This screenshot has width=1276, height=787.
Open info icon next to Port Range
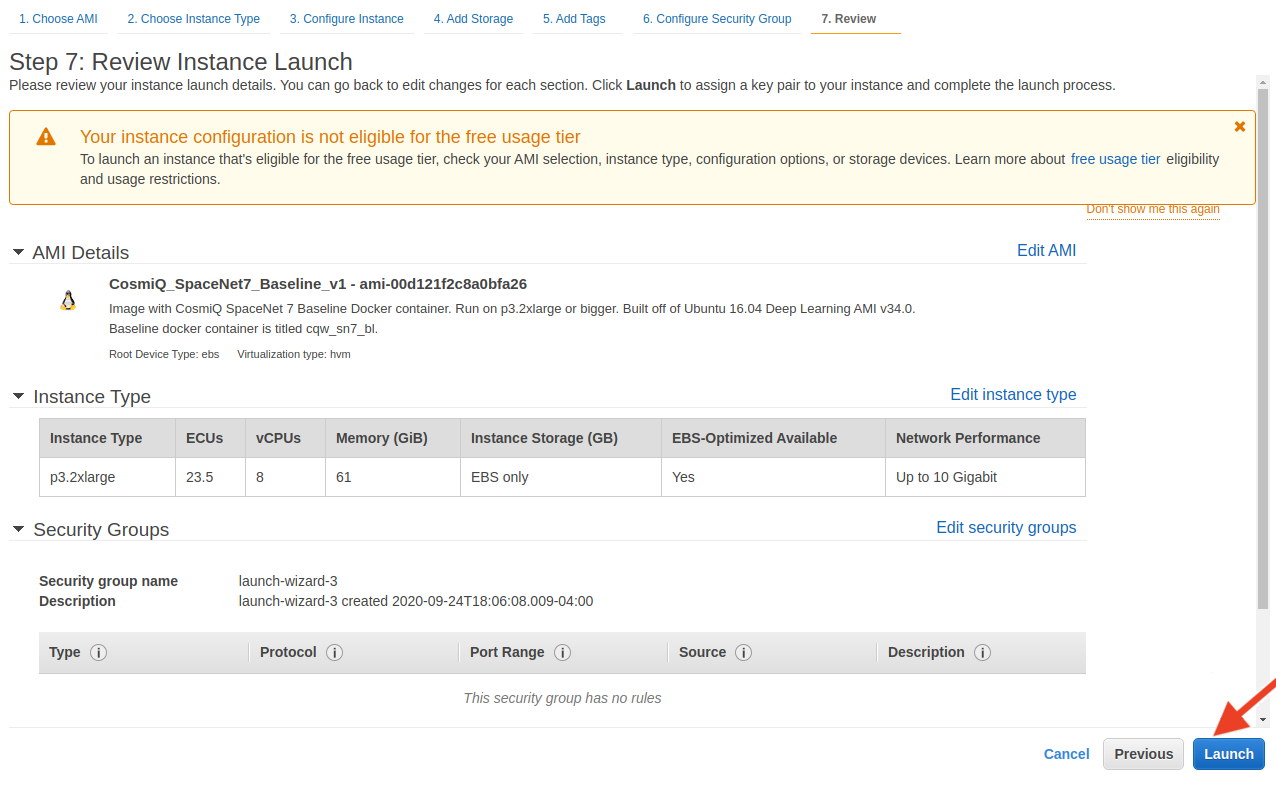[563, 652]
